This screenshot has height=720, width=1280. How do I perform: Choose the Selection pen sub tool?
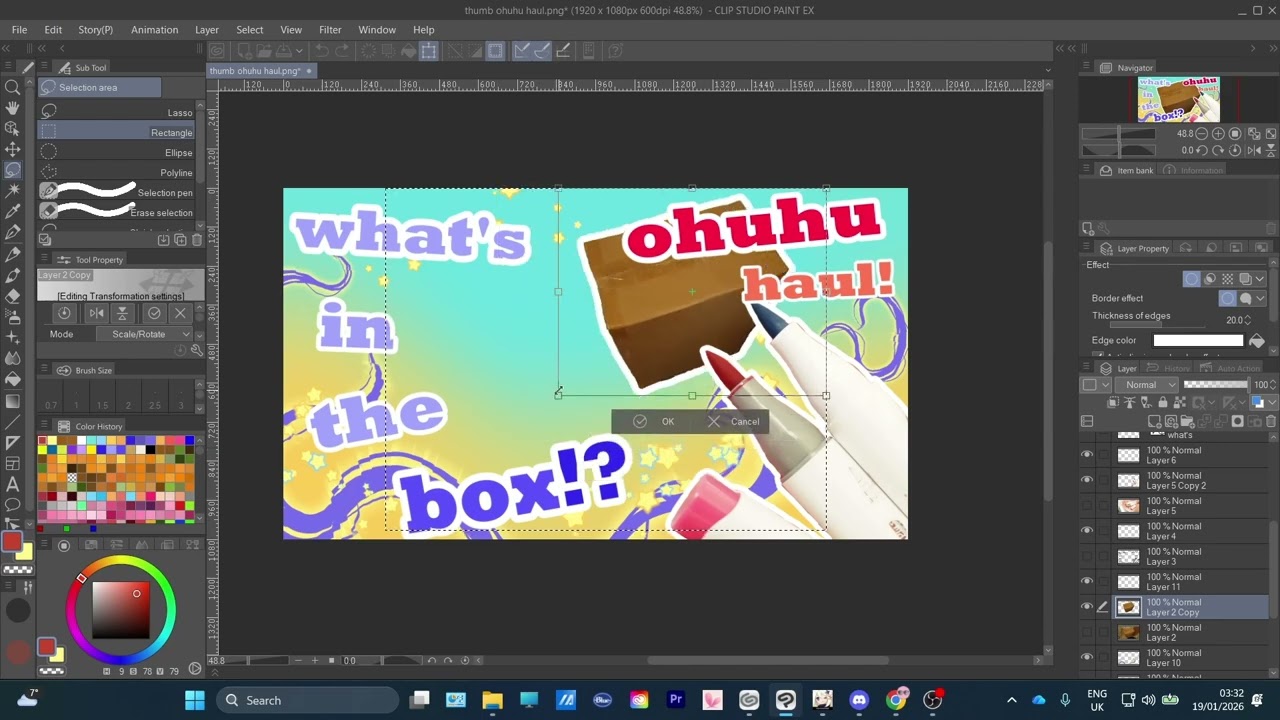click(x=117, y=192)
